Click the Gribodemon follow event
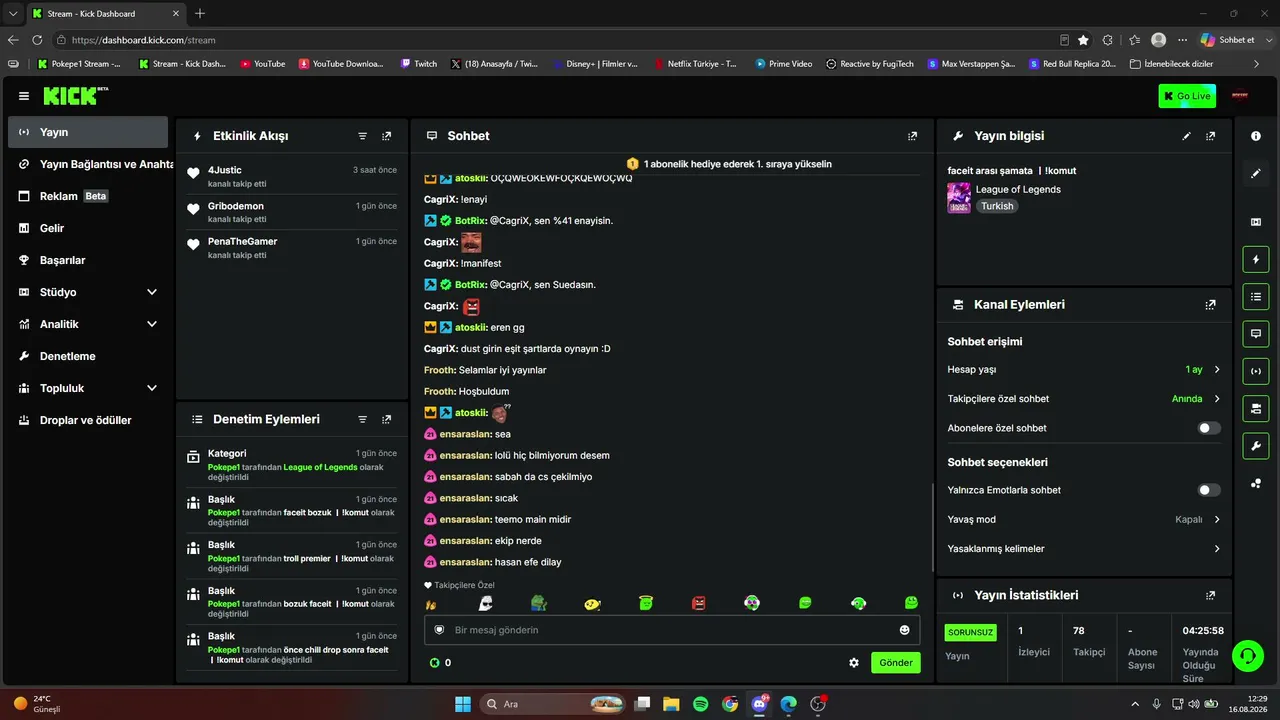Screen dimensions: 1280x720 click(292, 212)
